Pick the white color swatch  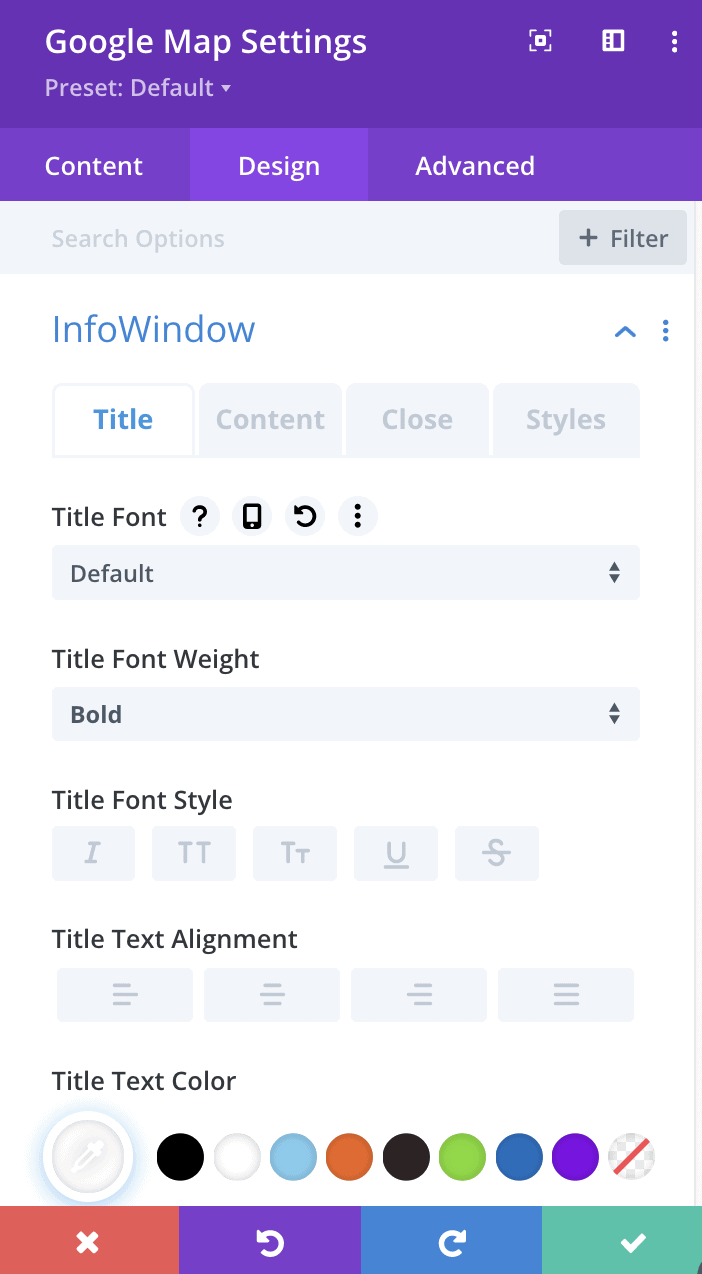[x=237, y=1157]
